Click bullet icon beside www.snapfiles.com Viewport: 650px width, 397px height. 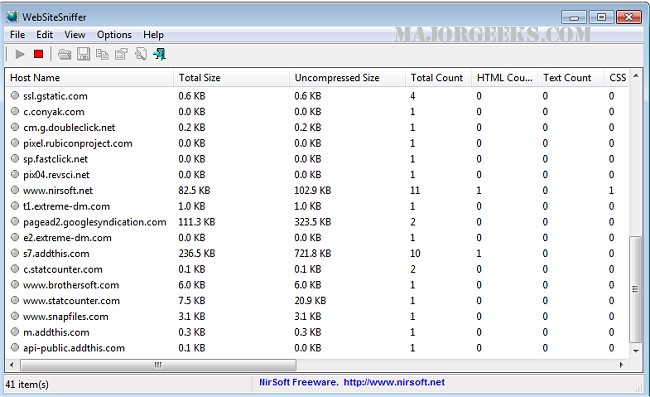(15, 316)
